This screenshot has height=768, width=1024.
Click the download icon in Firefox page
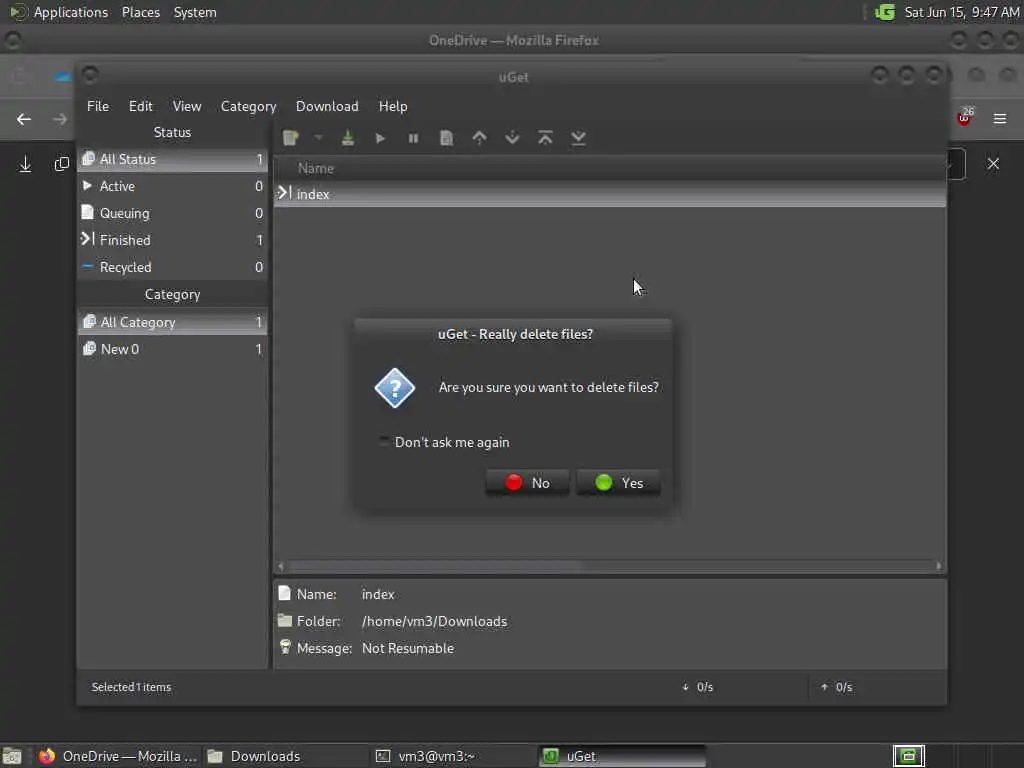(25, 163)
